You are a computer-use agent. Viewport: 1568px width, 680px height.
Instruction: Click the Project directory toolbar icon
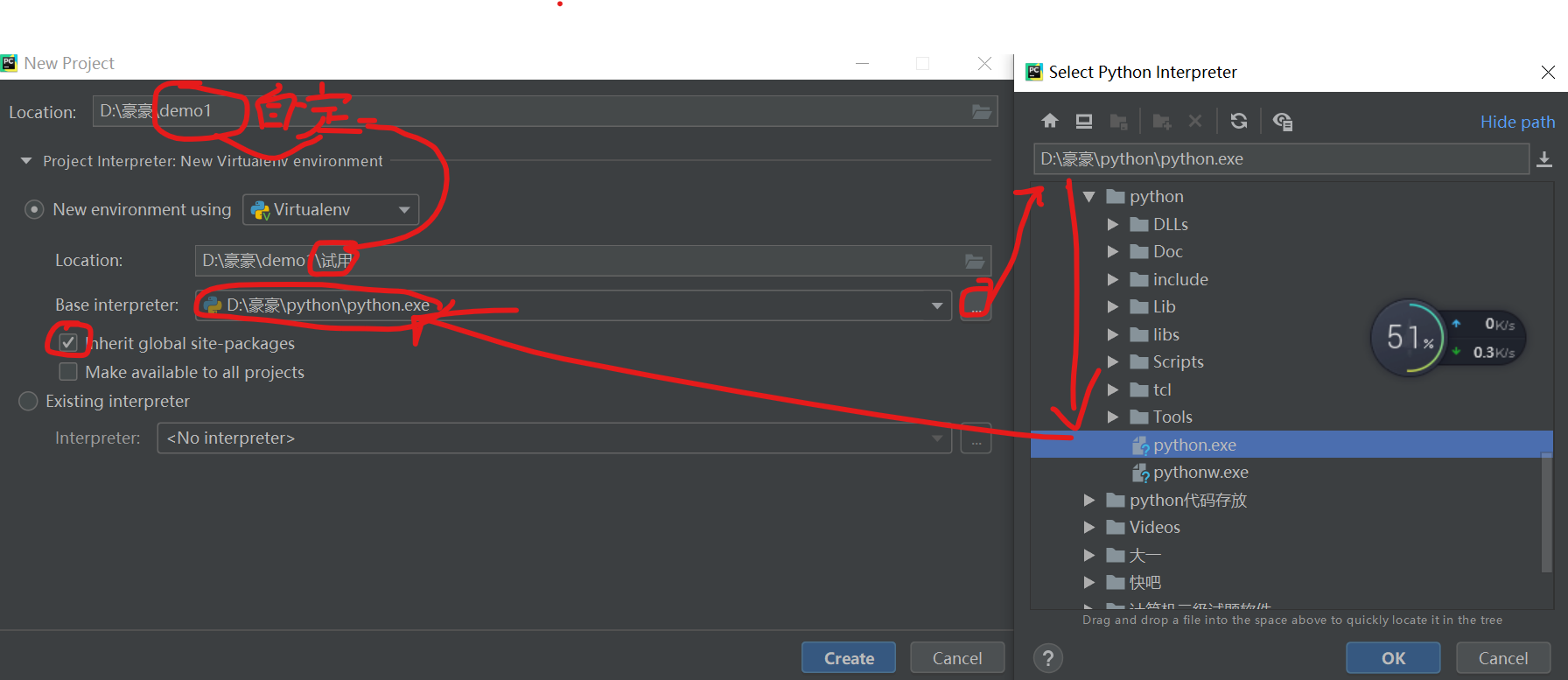coord(1118,121)
